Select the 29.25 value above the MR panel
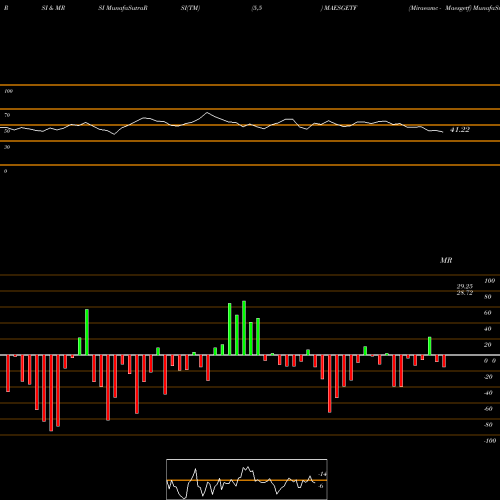Screen dimensions: 500x500 (465, 286)
